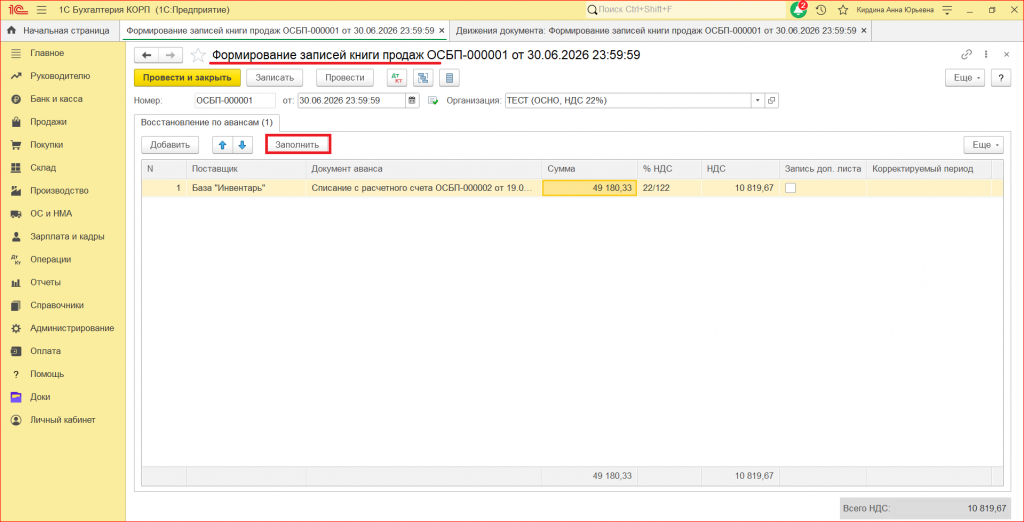Viewport: 1024px width, 522px height.
Task: Open the notifications bell
Action: click(x=798, y=10)
